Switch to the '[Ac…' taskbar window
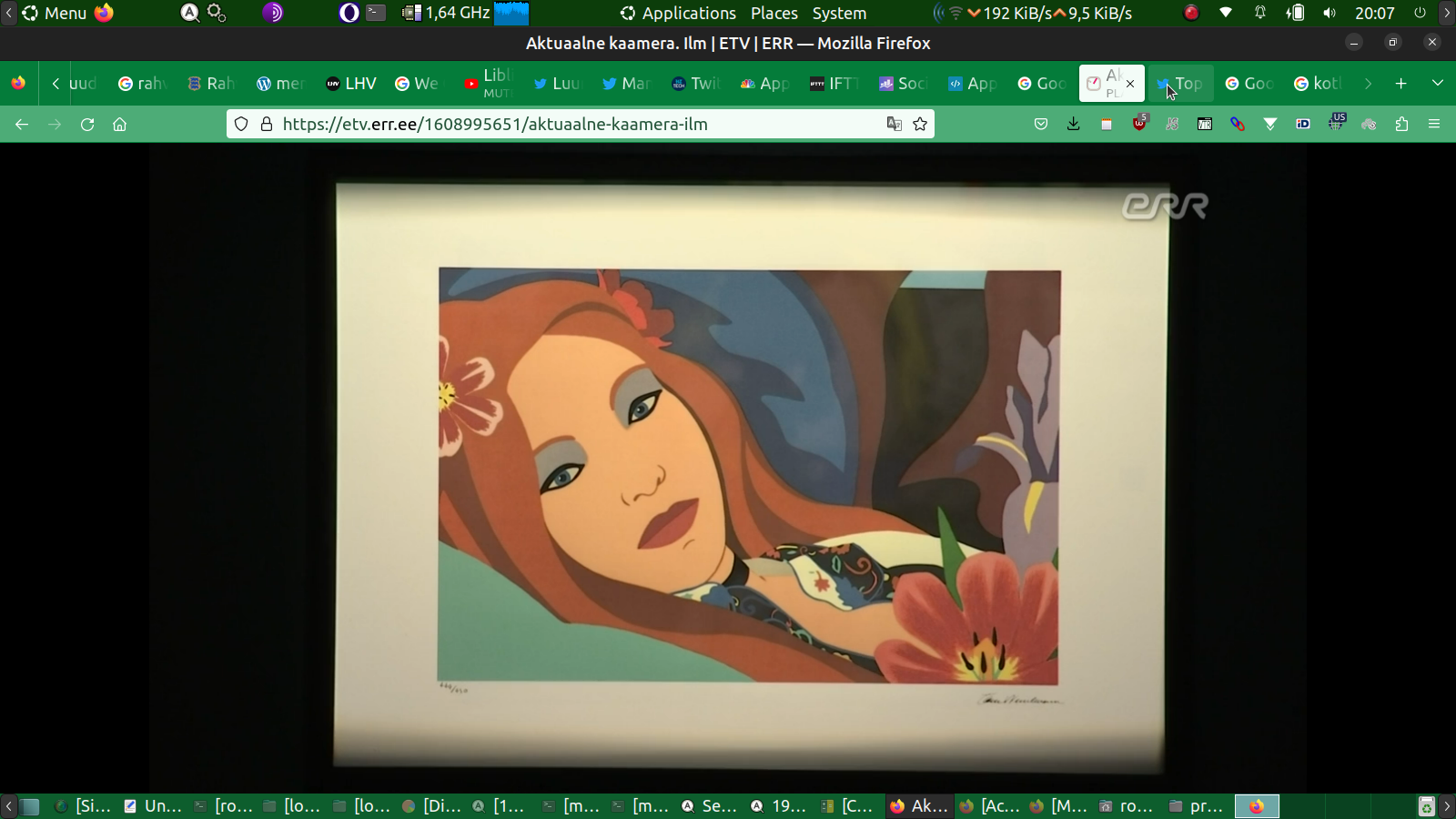 click(x=990, y=806)
